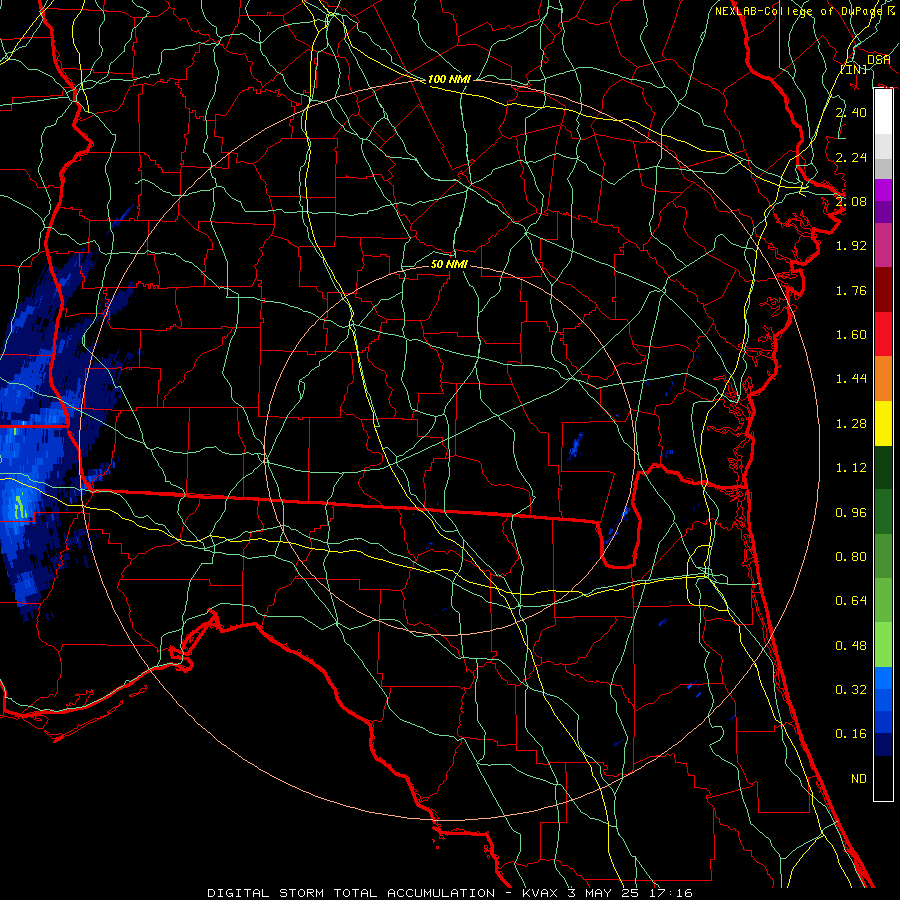Click the green swatch beside 0.96
The image size is (900, 900).
point(883,512)
